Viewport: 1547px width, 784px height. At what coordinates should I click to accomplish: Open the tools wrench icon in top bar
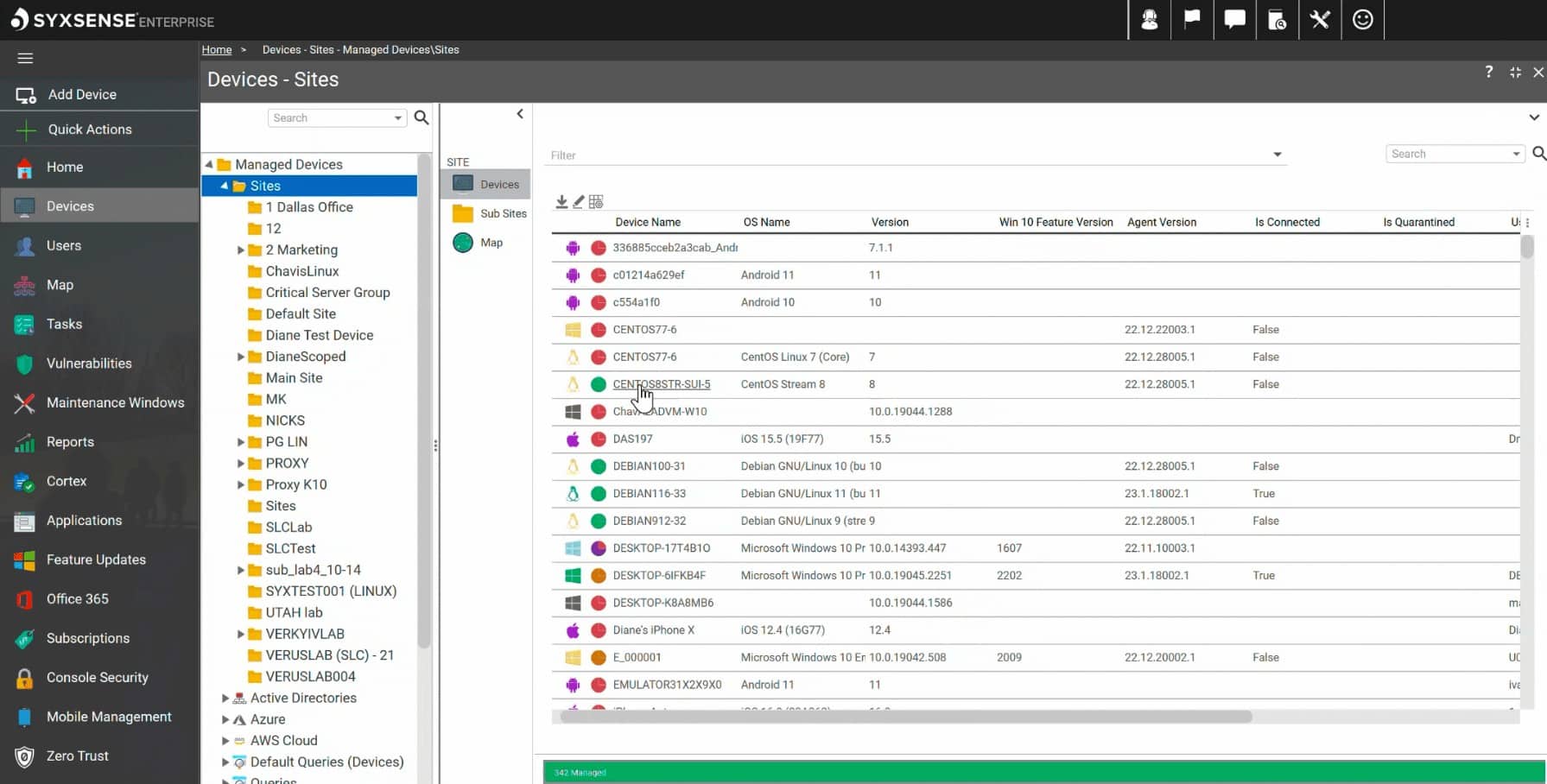pyautogui.click(x=1320, y=20)
